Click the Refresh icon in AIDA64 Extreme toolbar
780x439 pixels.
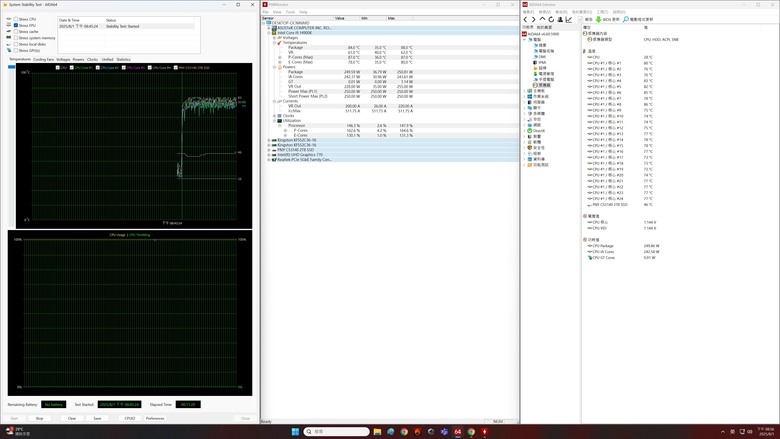coord(551,19)
